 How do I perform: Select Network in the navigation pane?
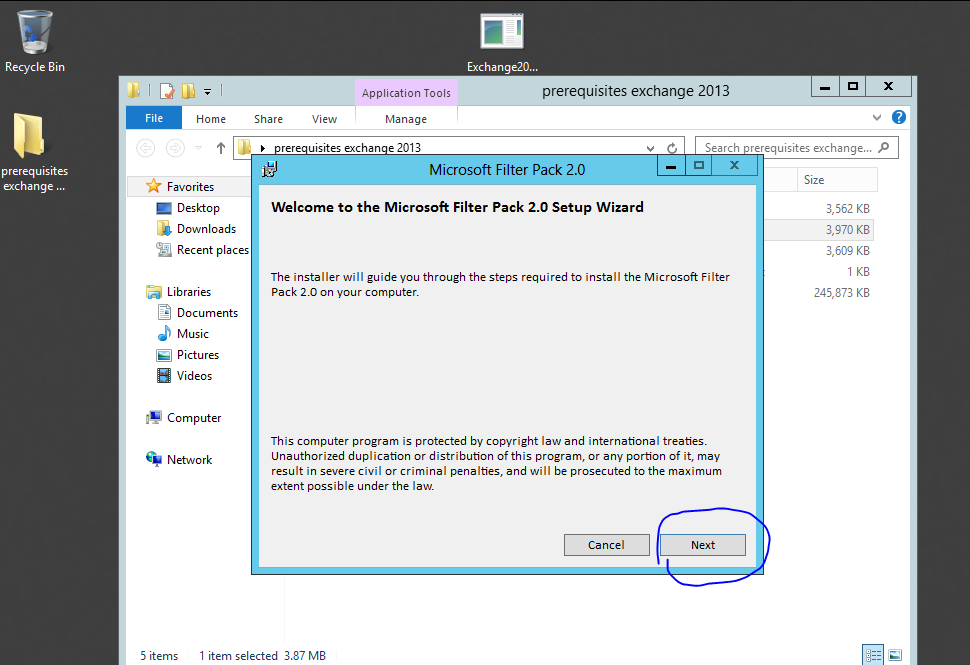pyautogui.click(x=189, y=460)
